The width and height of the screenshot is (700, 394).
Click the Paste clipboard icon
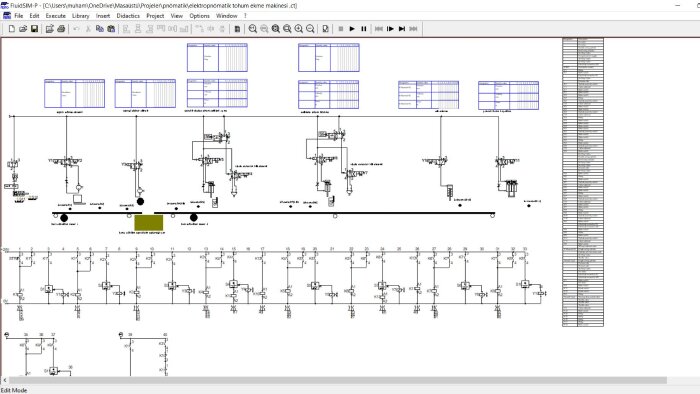coord(111,29)
